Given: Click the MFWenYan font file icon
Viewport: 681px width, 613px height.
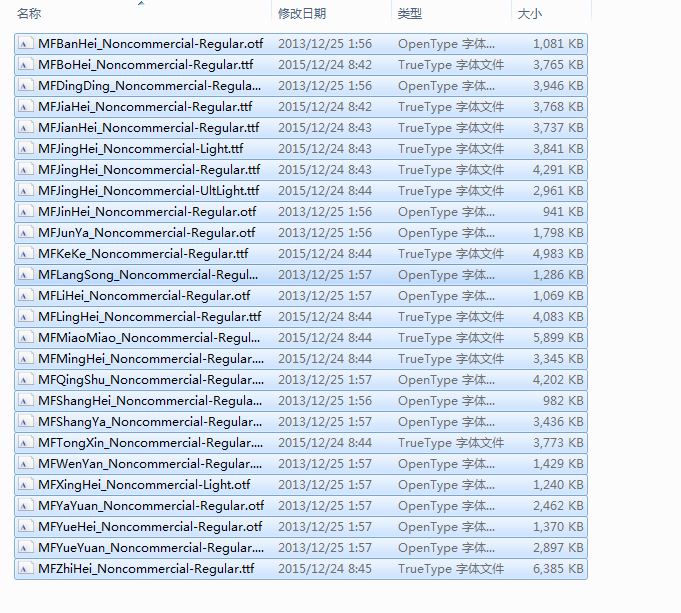Looking at the screenshot, I should point(26,464).
